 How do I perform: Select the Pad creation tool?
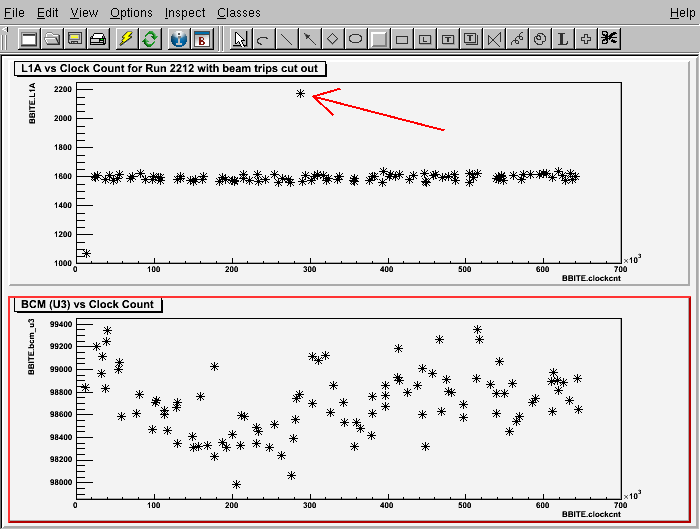pos(379,39)
